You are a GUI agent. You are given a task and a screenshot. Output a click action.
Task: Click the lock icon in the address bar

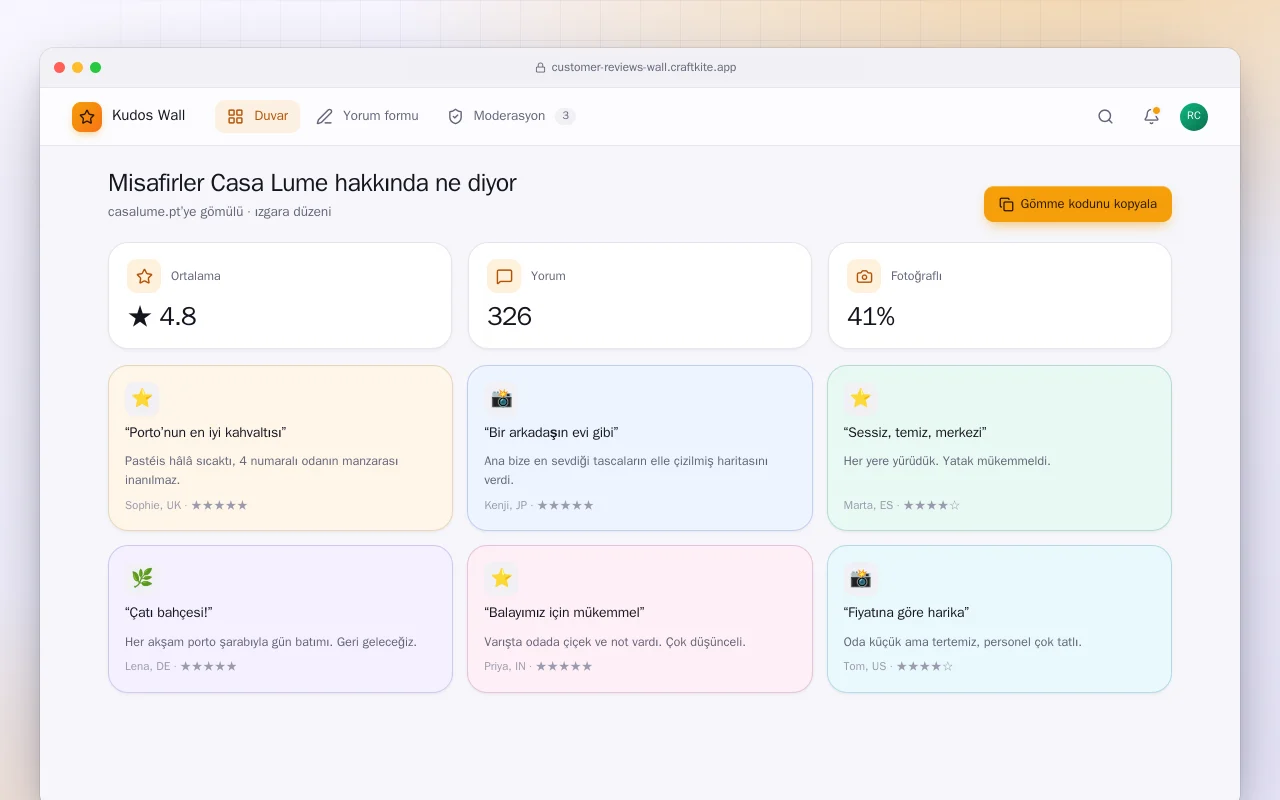(541, 68)
